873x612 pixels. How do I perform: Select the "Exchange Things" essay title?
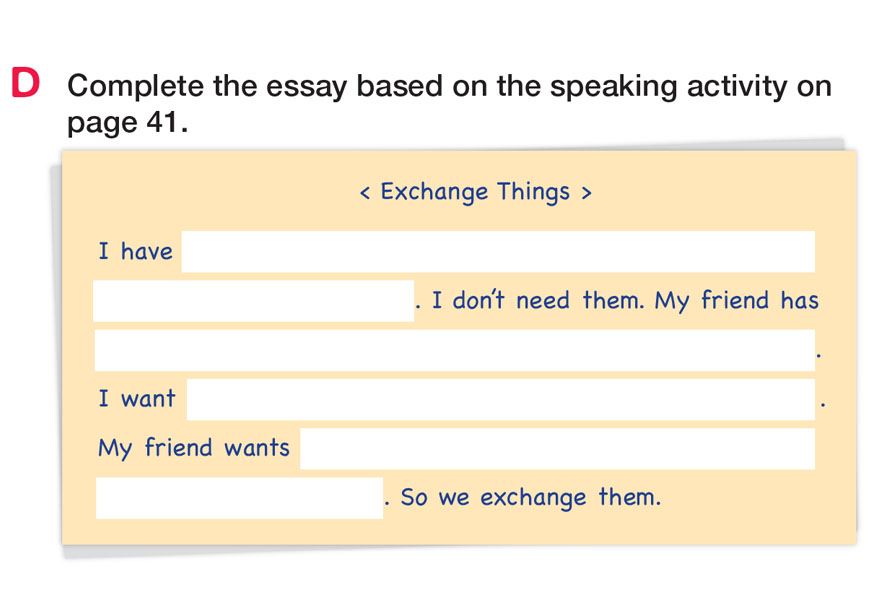(x=475, y=191)
